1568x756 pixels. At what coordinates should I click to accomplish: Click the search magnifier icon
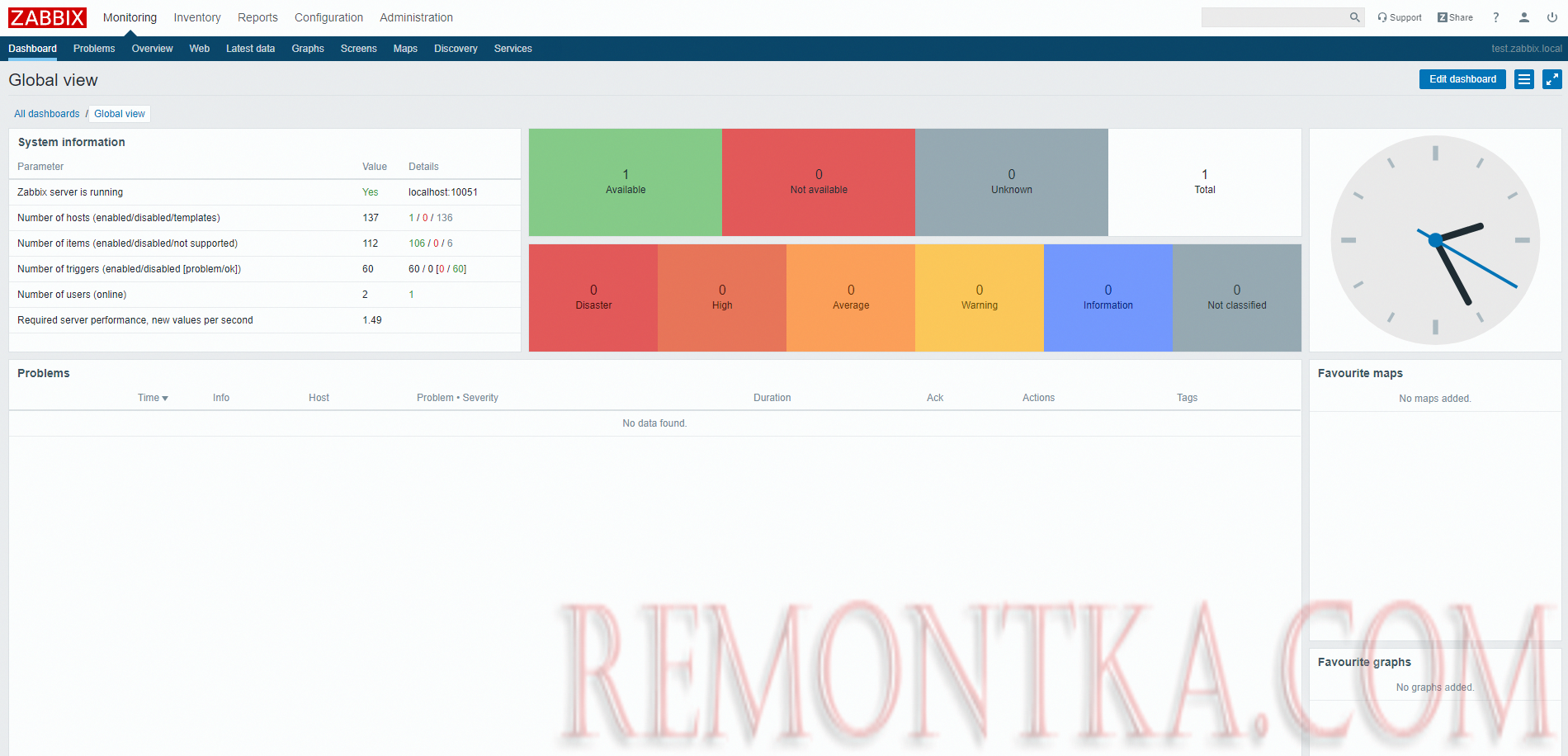coord(1354,17)
